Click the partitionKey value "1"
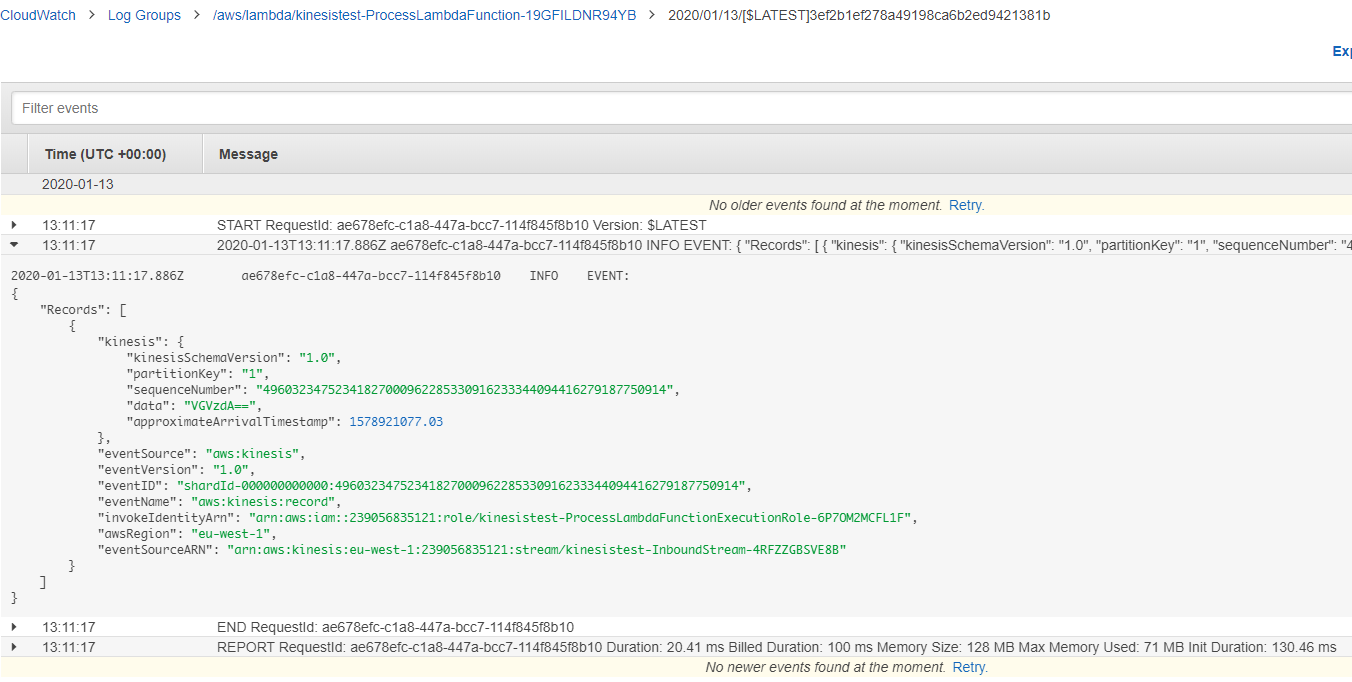1352x682 pixels. coord(252,374)
